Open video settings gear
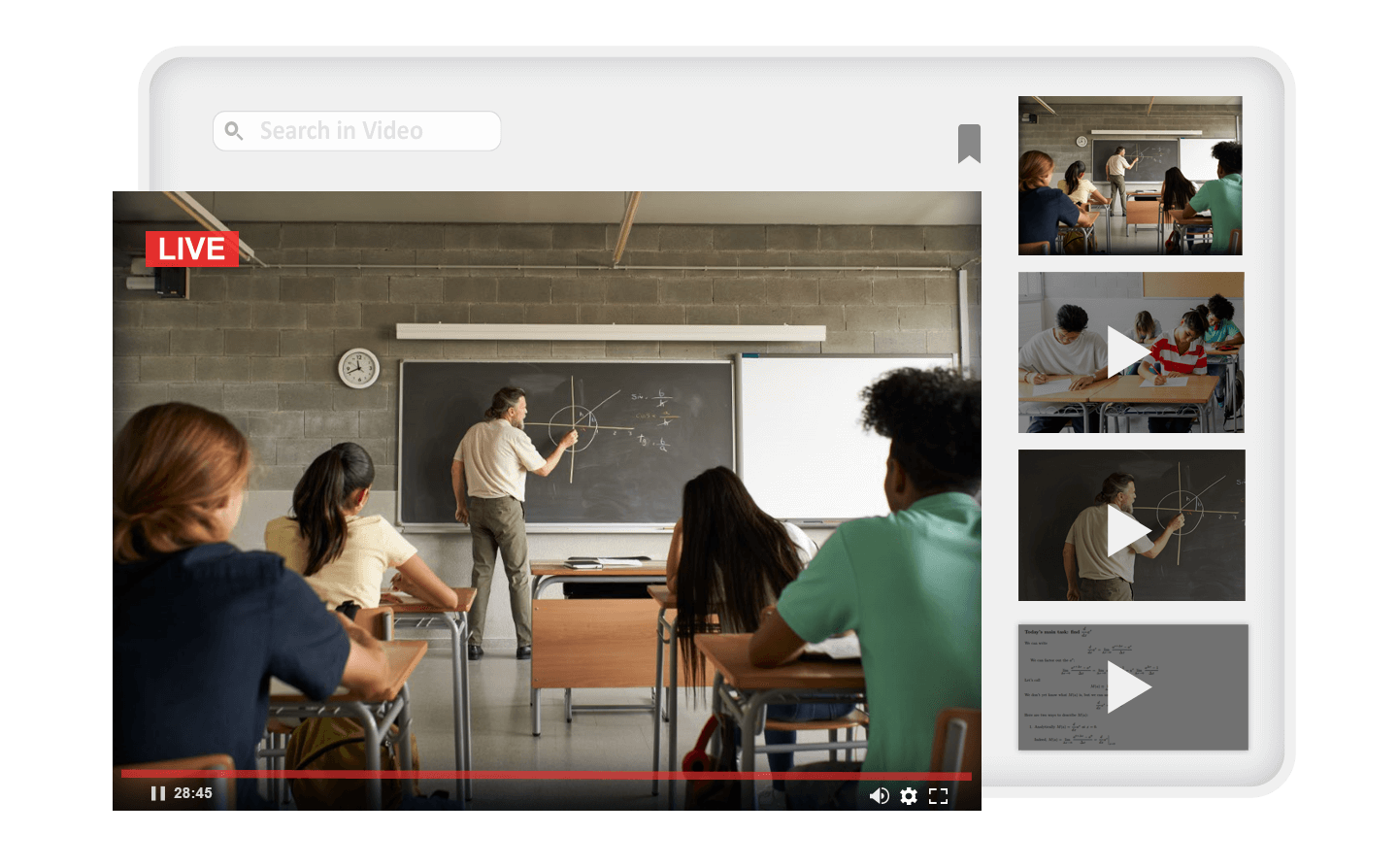This screenshot has width=1398, height=868. click(x=909, y=796)
